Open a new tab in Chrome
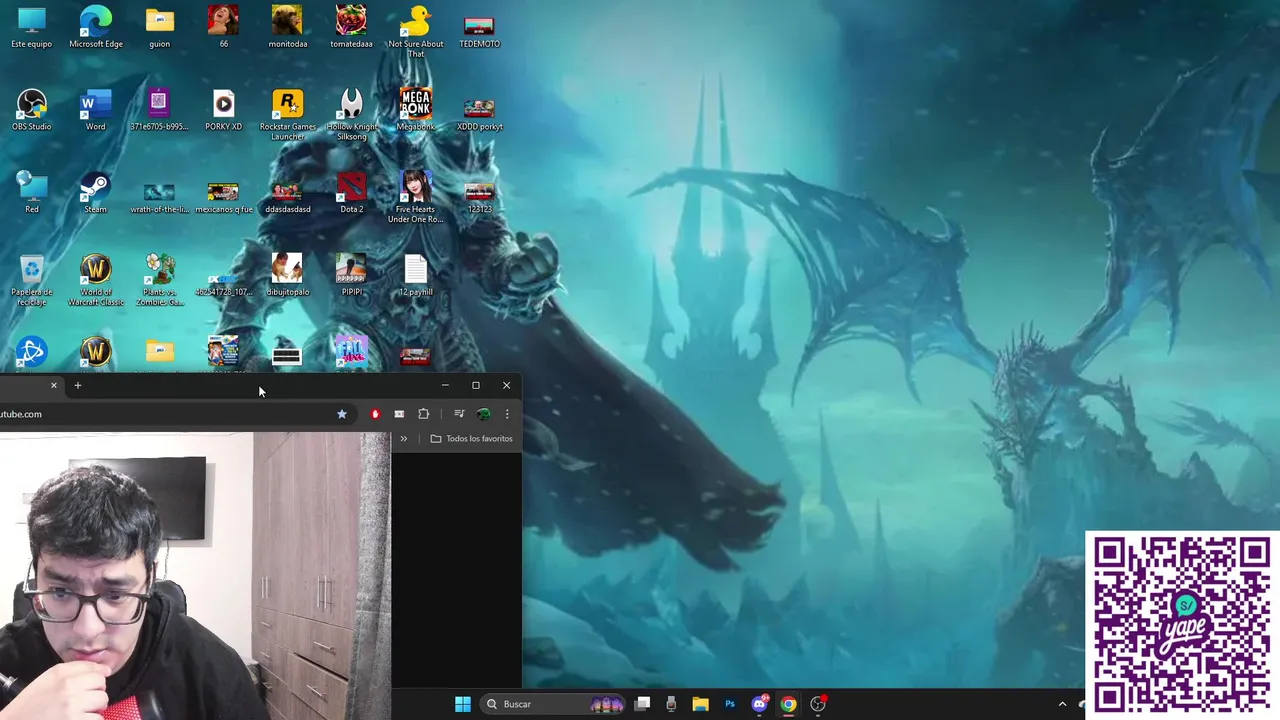This screenshot has height=720, width=1280. [78, 385]
